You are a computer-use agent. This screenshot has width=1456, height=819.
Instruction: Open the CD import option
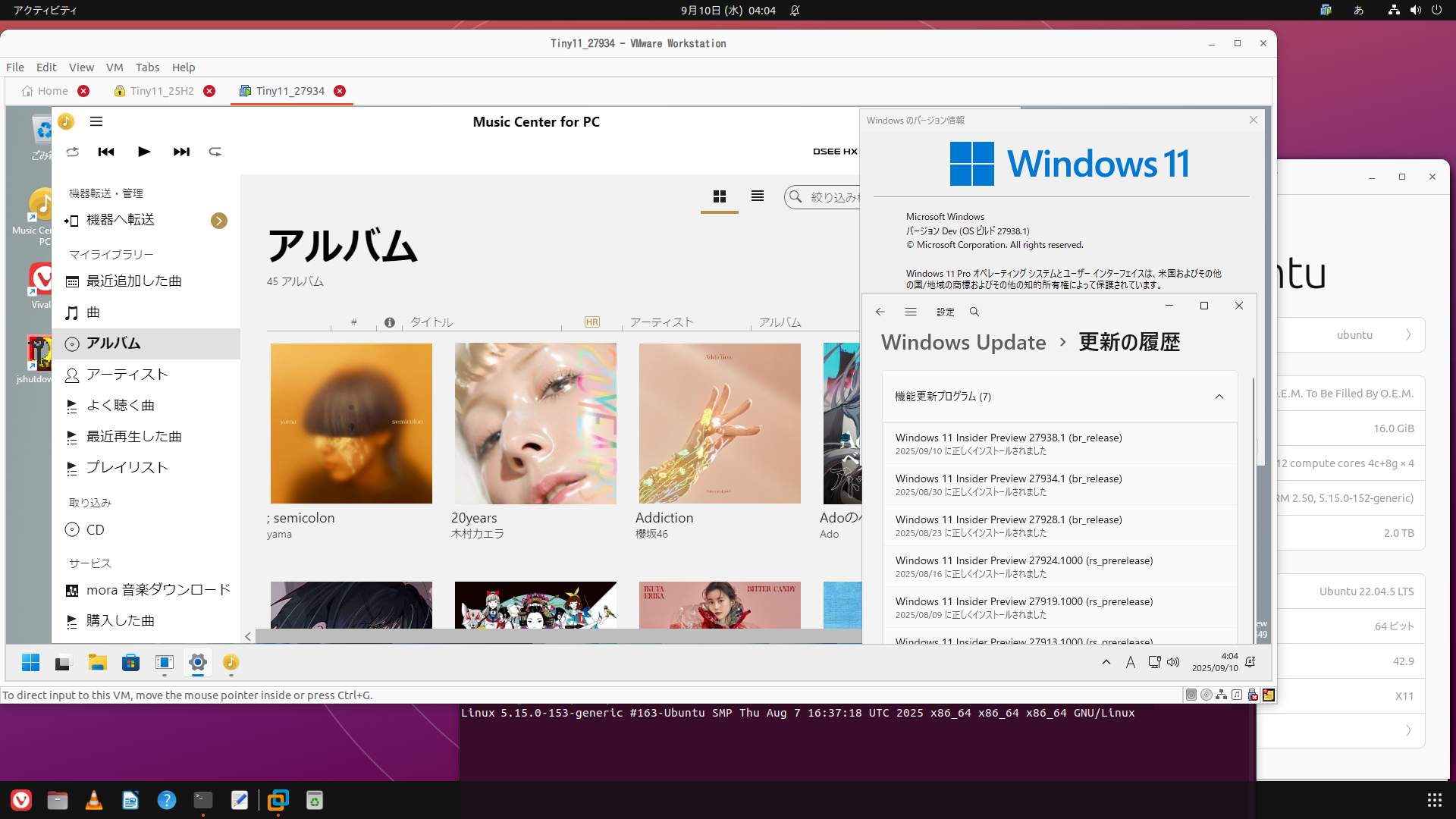146,530
